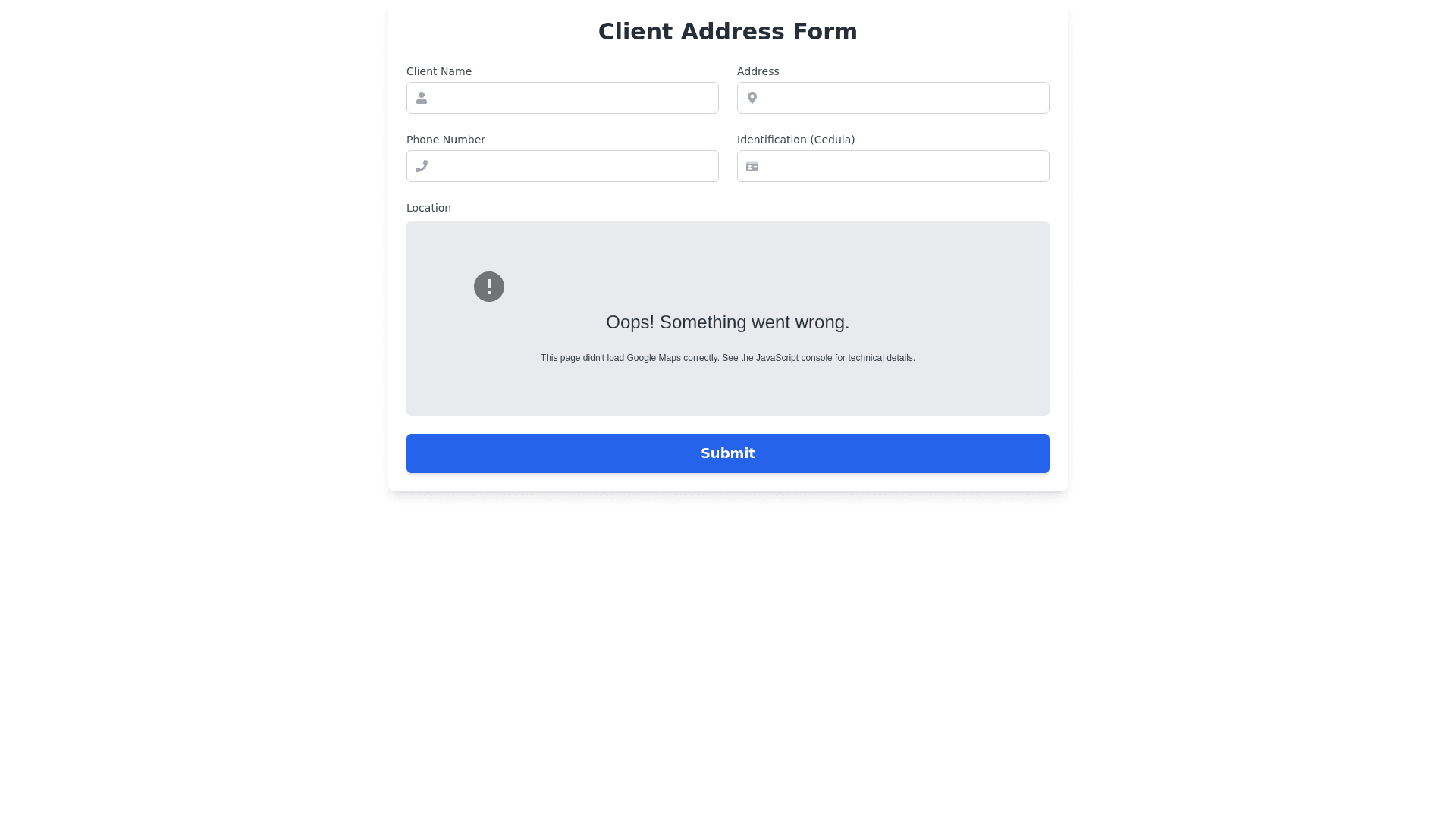Click the "Client Name" field label
Image resolution: width=1456 pixels, height=819 pixels.
tap(439, 71)
